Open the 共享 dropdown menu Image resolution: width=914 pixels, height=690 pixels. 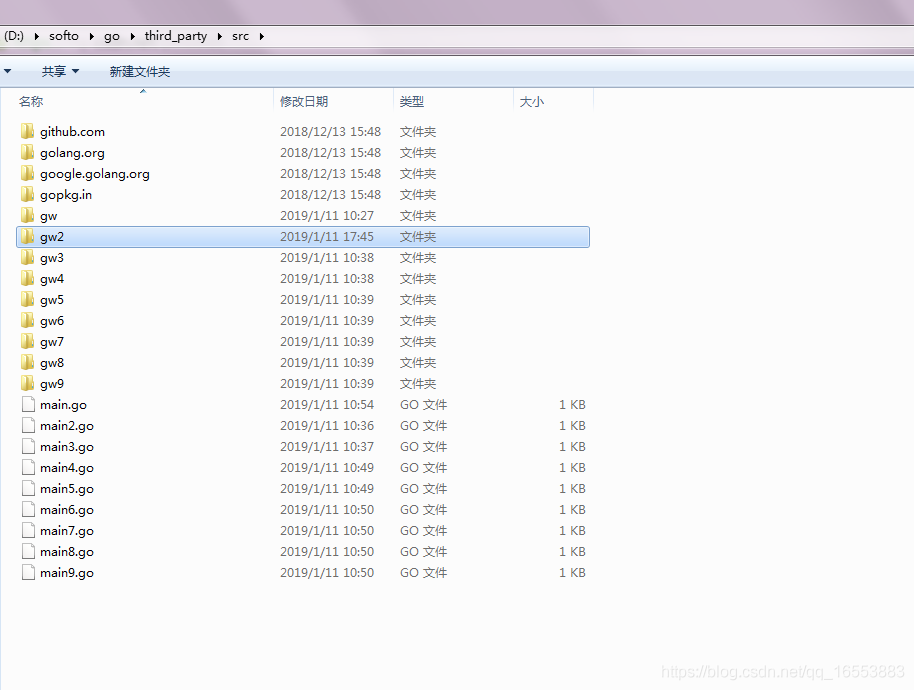60,71
